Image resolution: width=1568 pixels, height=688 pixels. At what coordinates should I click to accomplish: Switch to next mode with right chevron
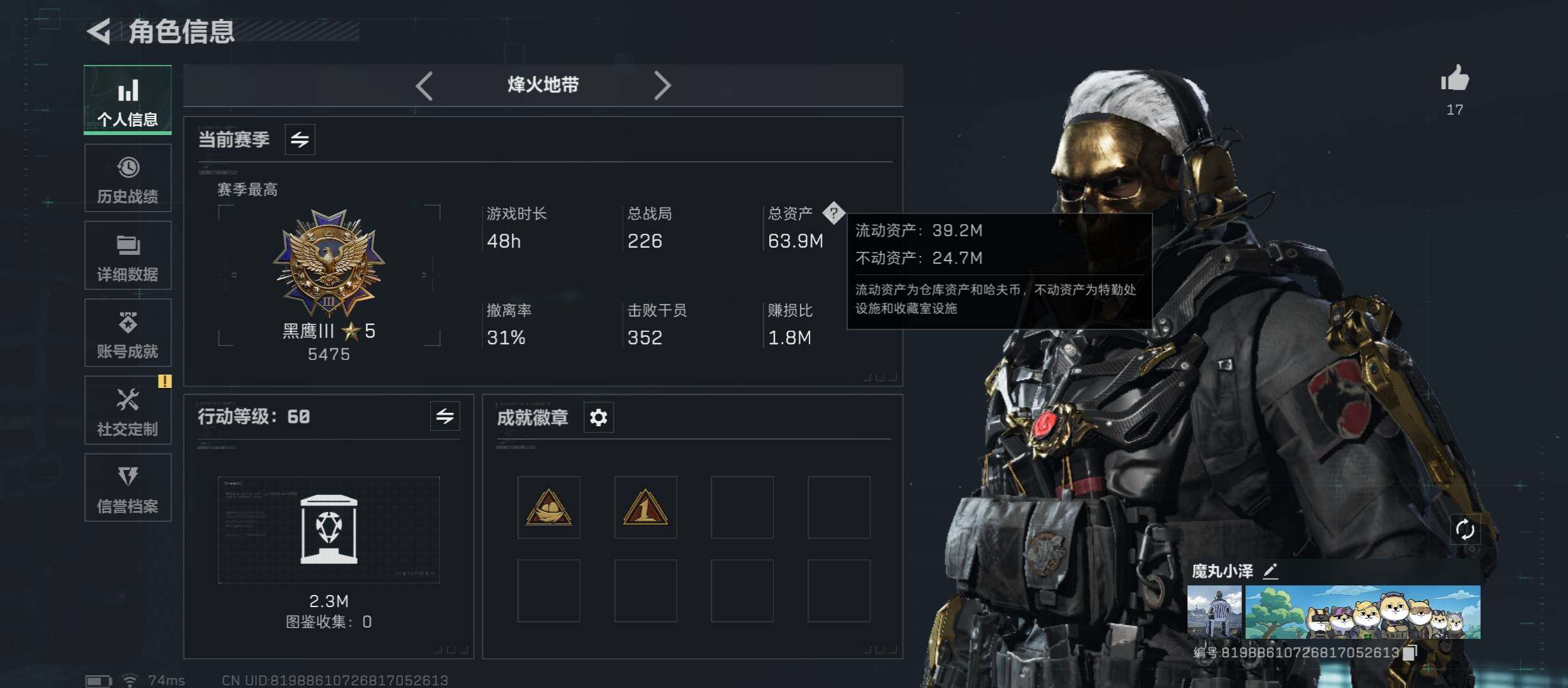point(662,85)
